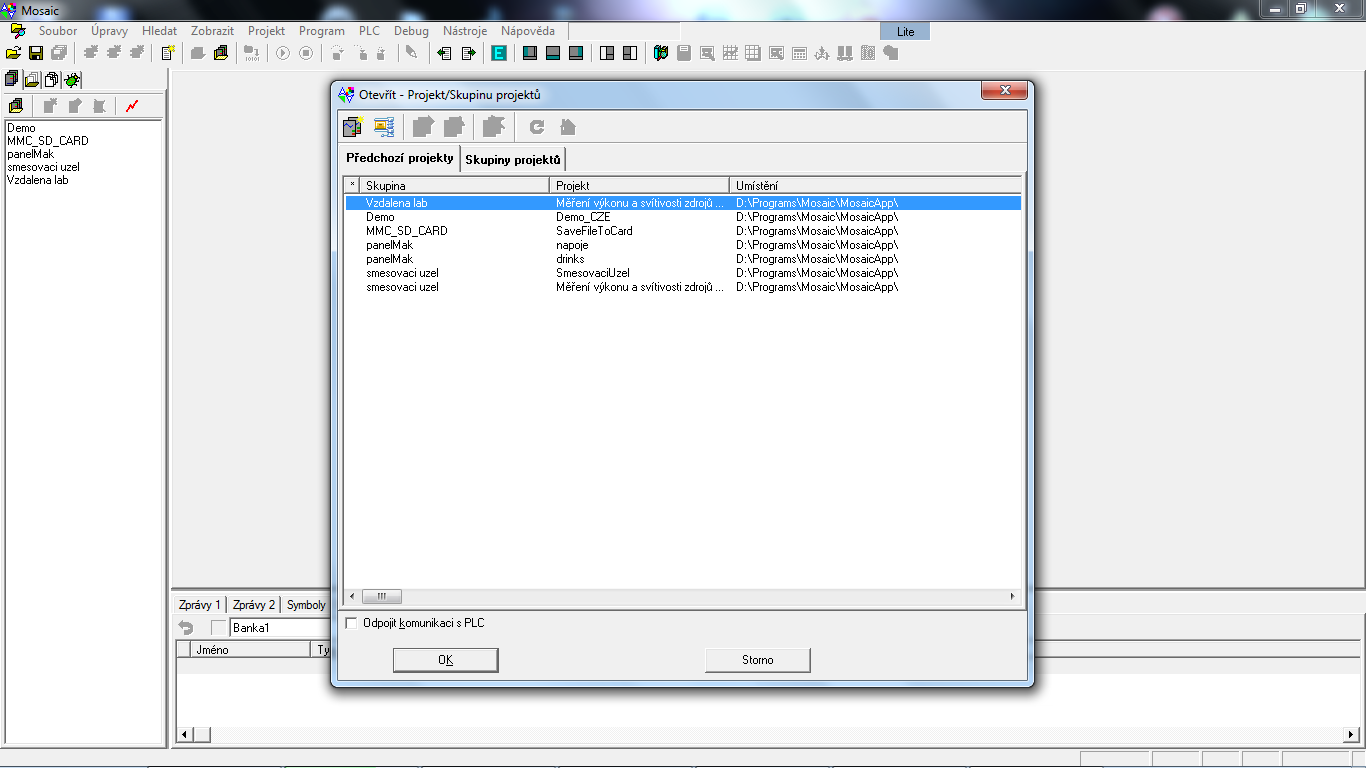Open the Debug menu
1366x768 pixels.
411,31
